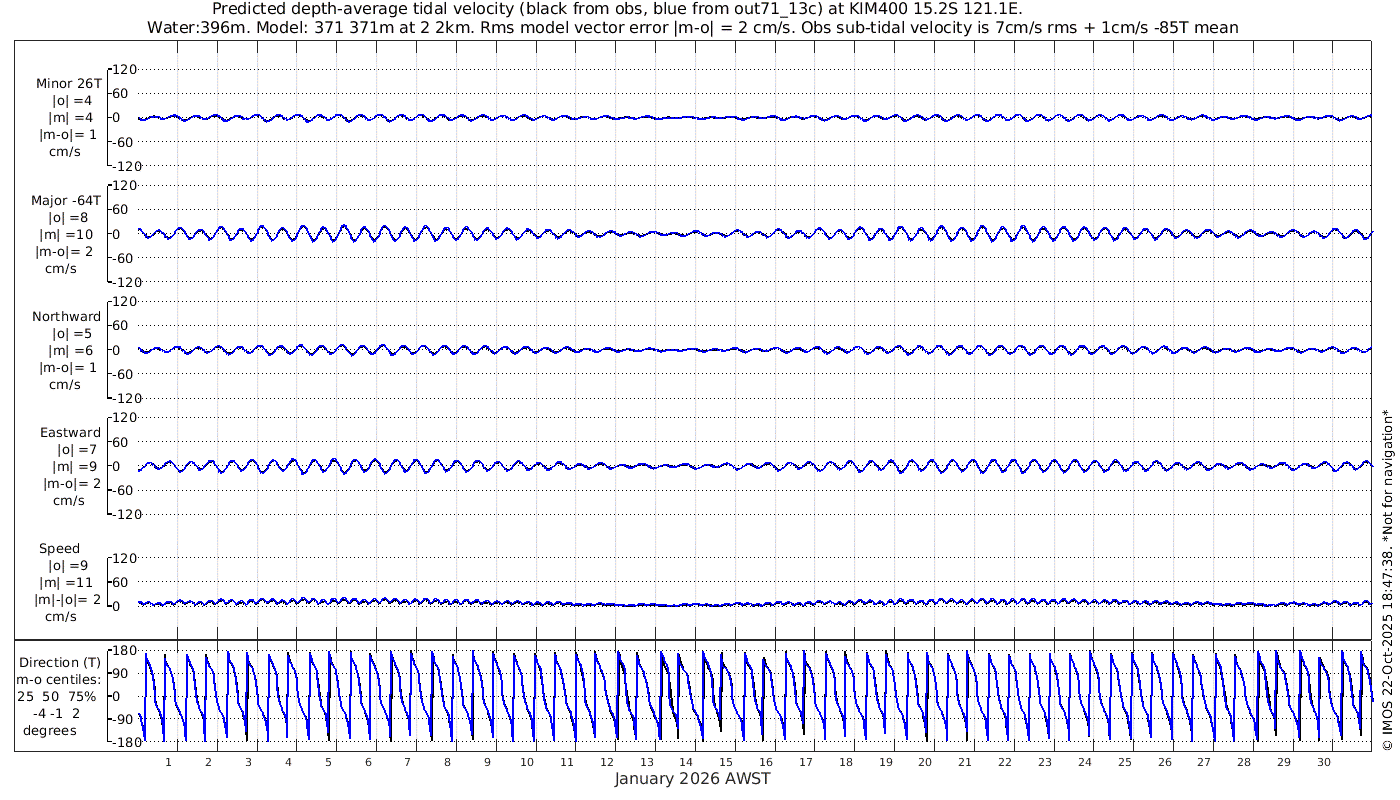The height and width of the screenshot is (800, 1400).
Task: Click the "Speed" panel label
Action: click(x=60, y=549)
